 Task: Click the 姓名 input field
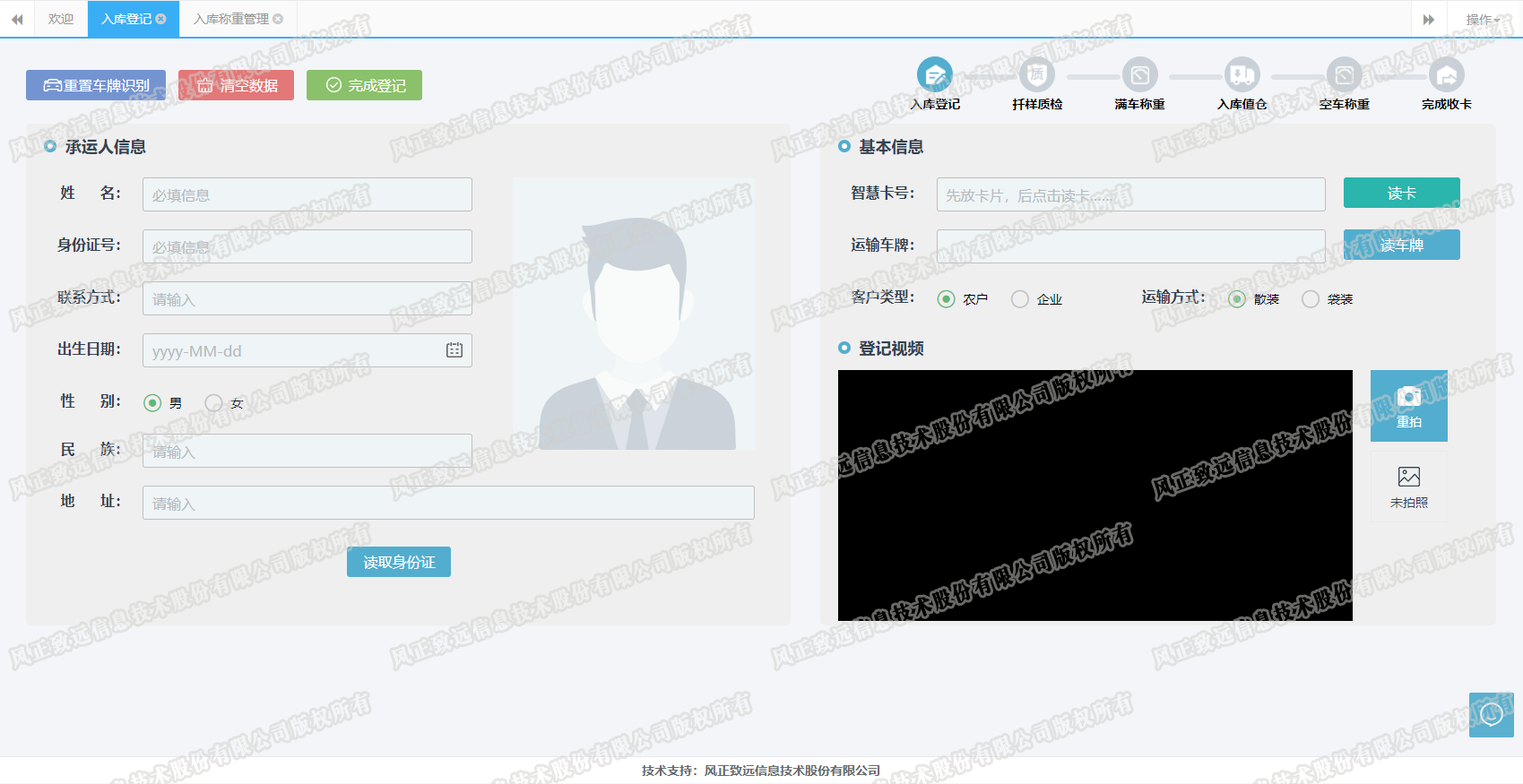click(x=307, y=194)
